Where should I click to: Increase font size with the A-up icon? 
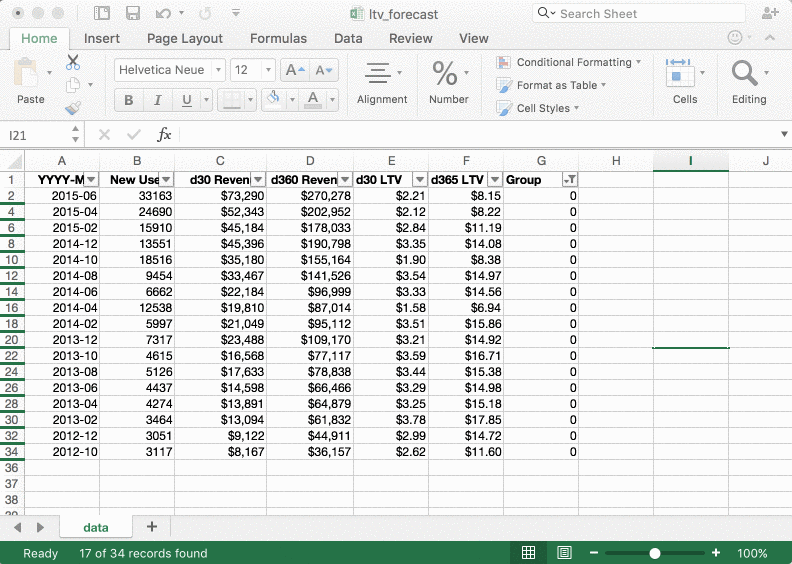(295, 70)
